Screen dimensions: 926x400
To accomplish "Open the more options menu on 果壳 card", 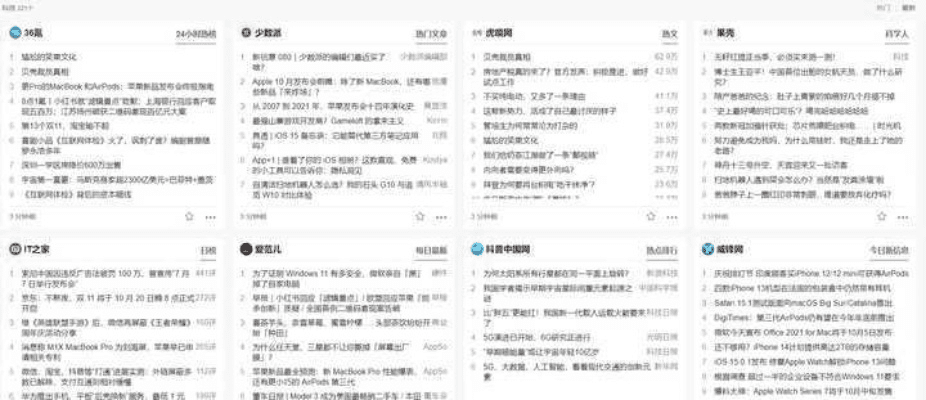I will 903,217.
